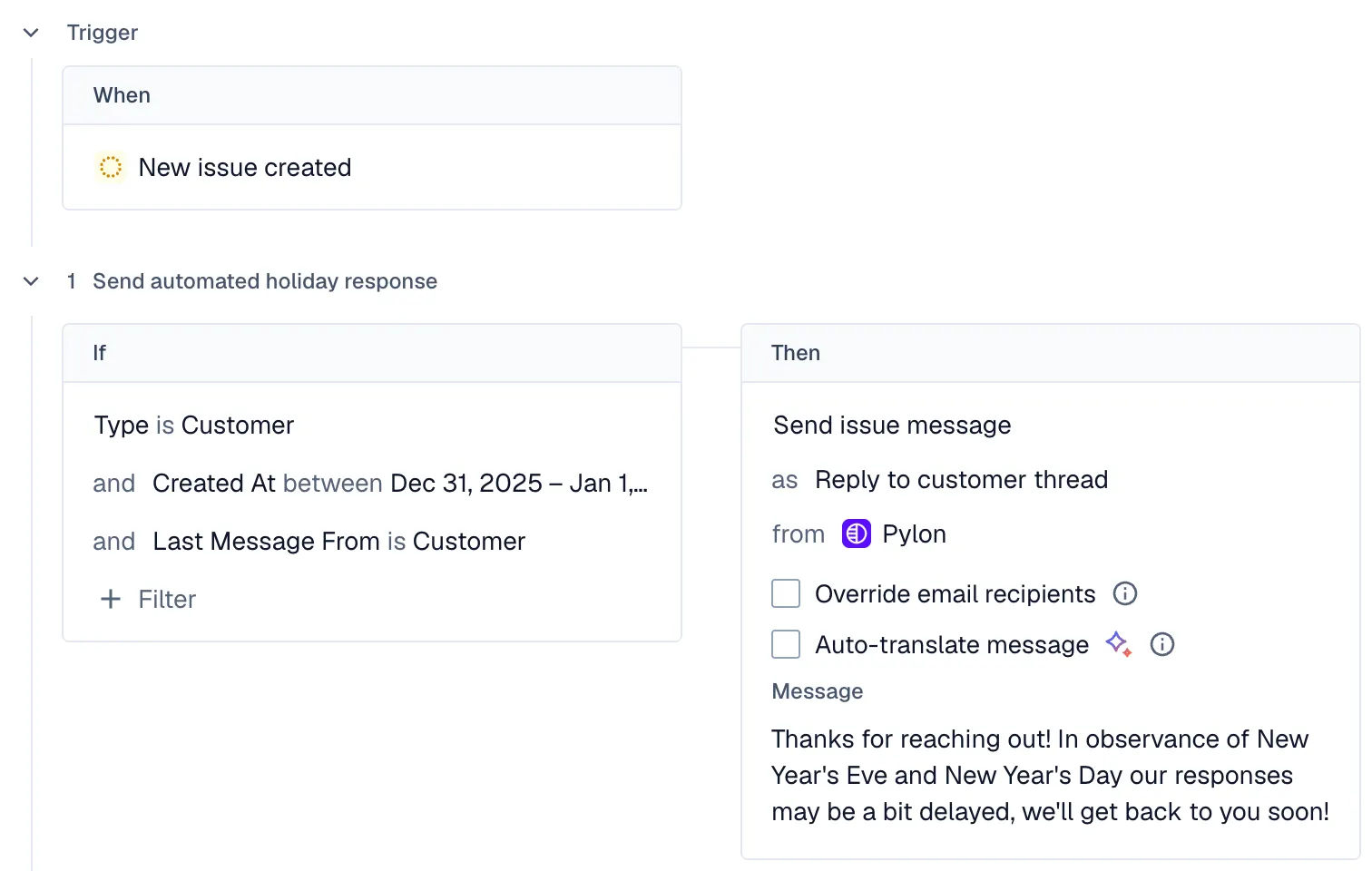1372x871 pixels.
Task: Select the New issue created trigger
Action: (x=245, y=168)
